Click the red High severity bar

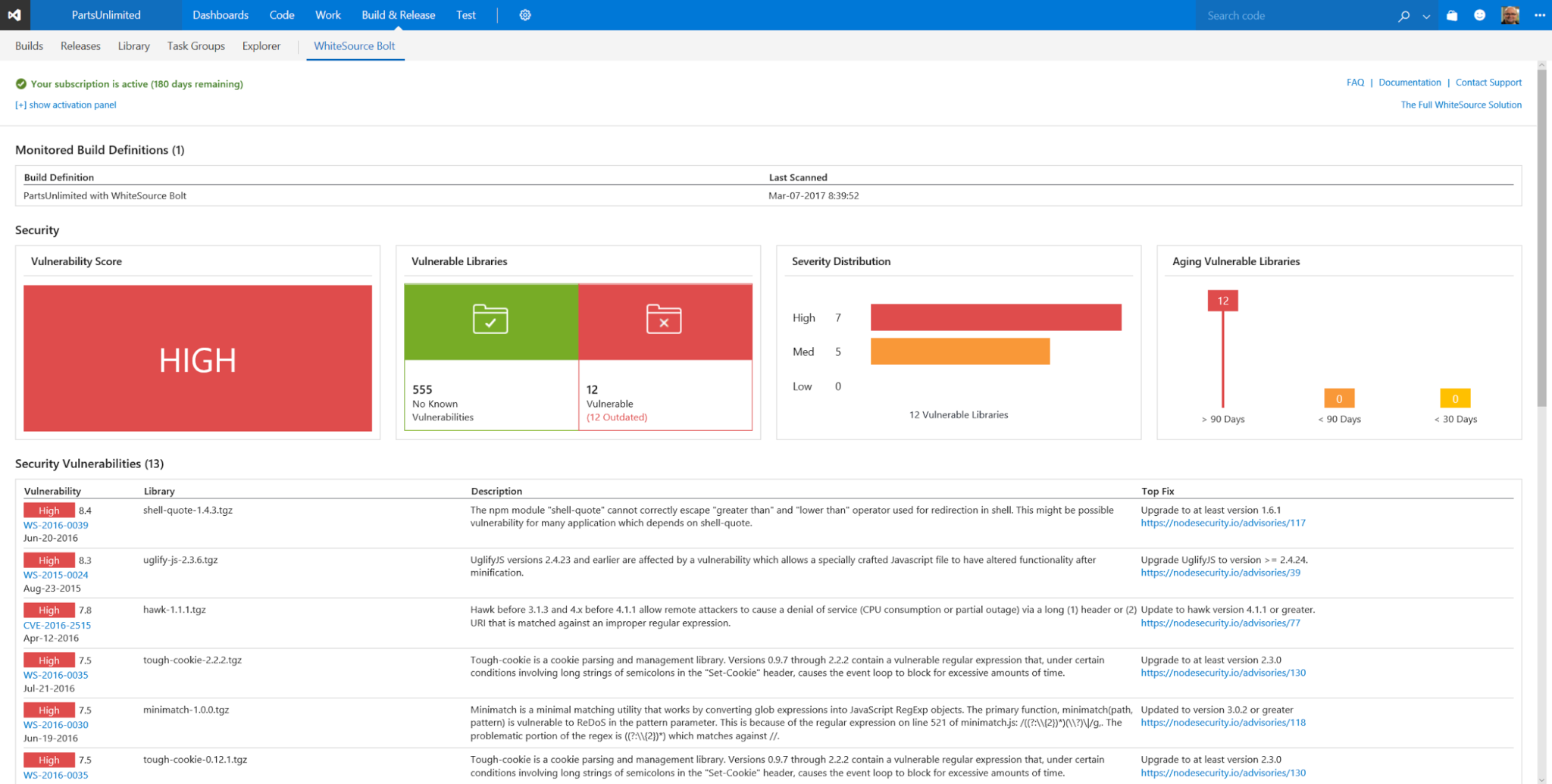(x=996, y=317)
